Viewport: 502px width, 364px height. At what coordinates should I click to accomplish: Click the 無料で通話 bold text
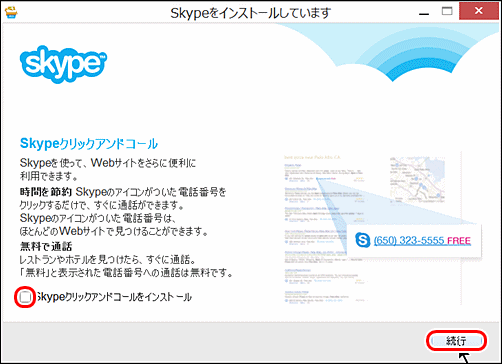46,247
